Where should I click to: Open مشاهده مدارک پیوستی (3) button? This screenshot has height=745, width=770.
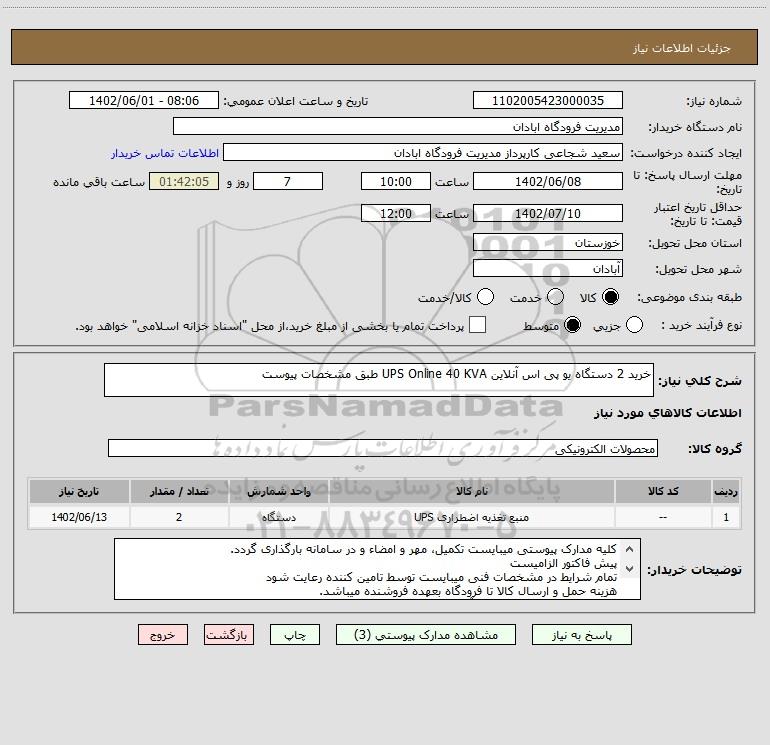coord(426,635)
